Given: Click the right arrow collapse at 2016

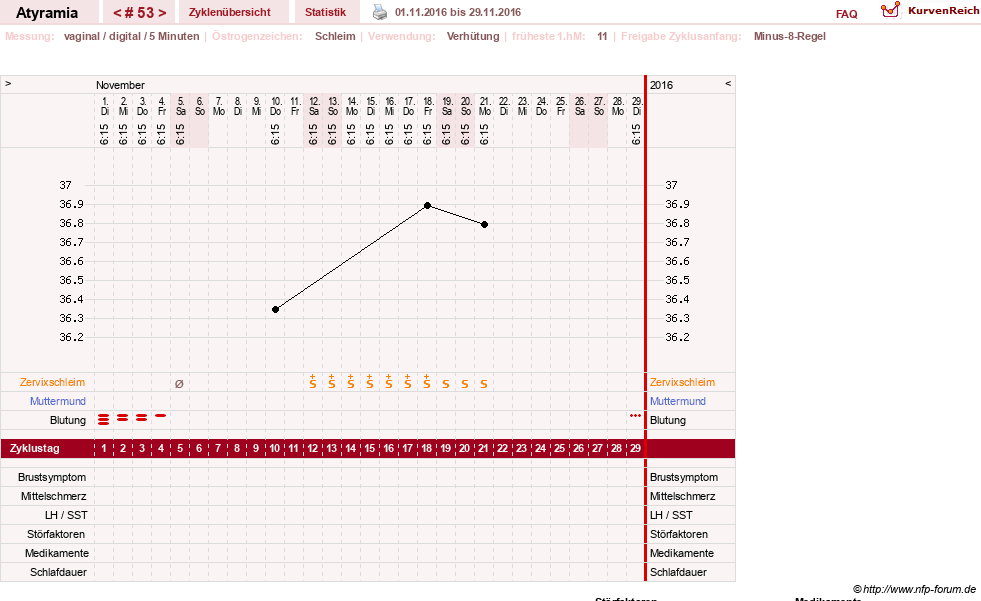Looking at the screenshot, I should coord(728,83).
